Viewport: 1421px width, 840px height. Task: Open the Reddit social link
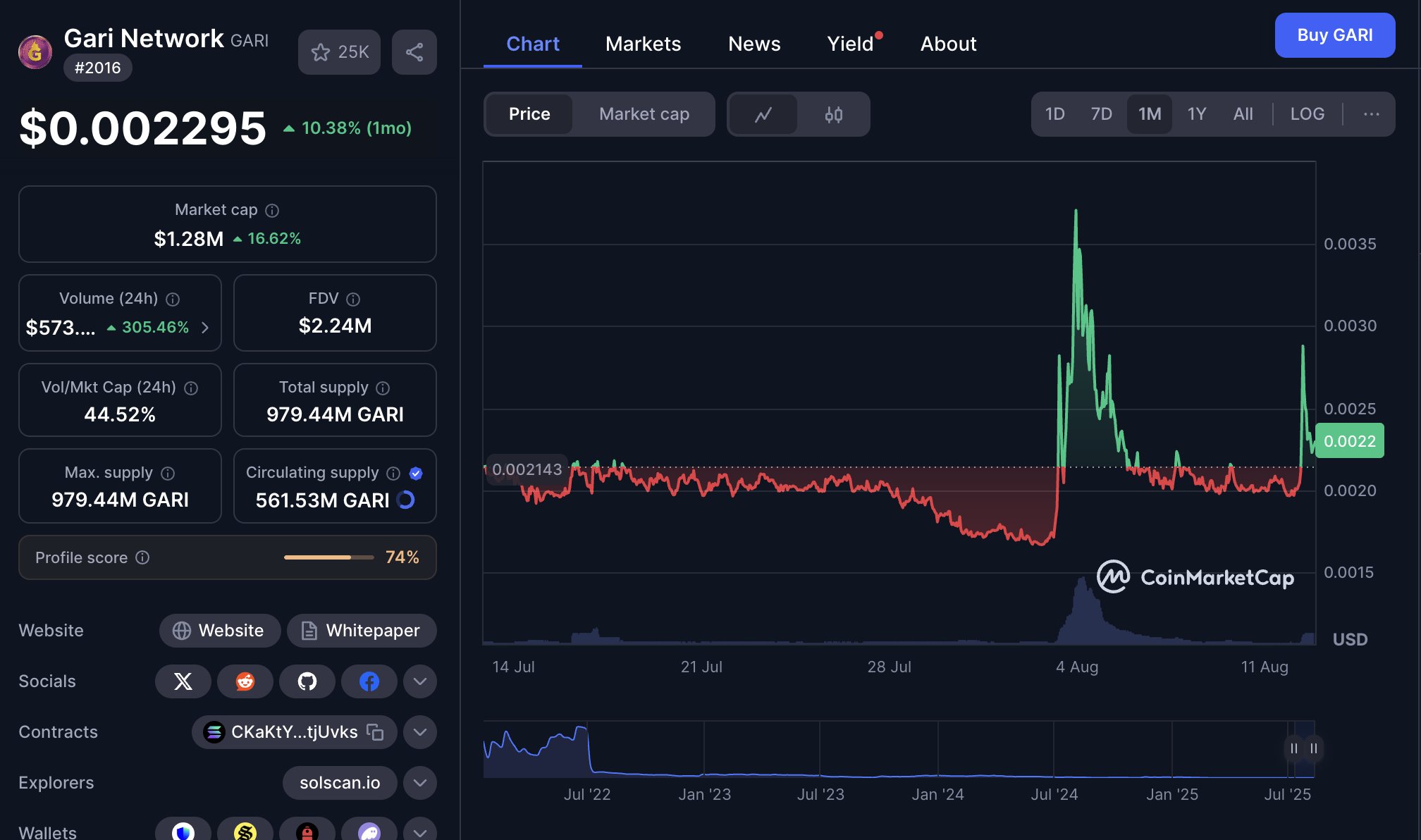[245, 681]
